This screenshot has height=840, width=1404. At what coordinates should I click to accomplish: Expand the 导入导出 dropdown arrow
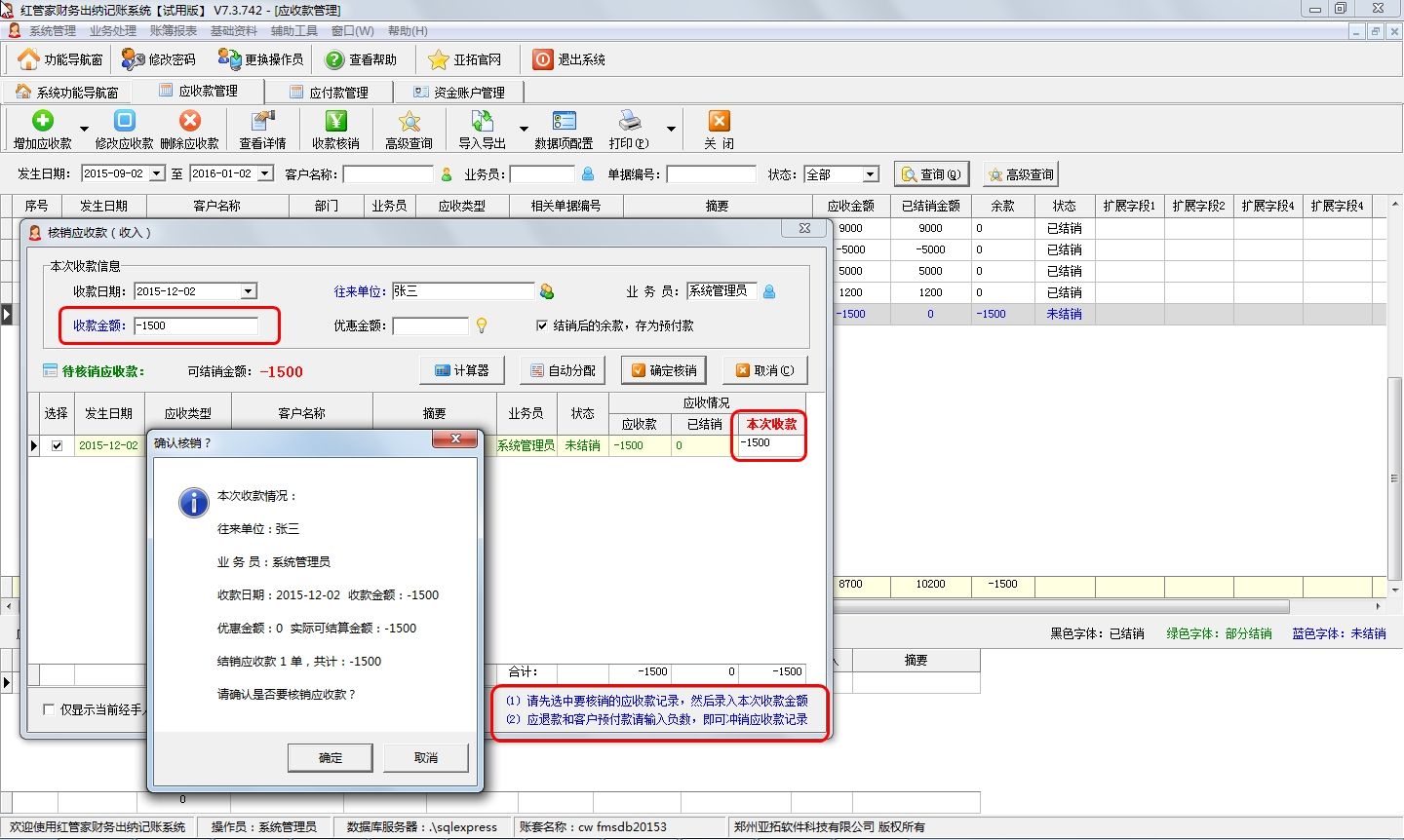[x=524, y=129]
